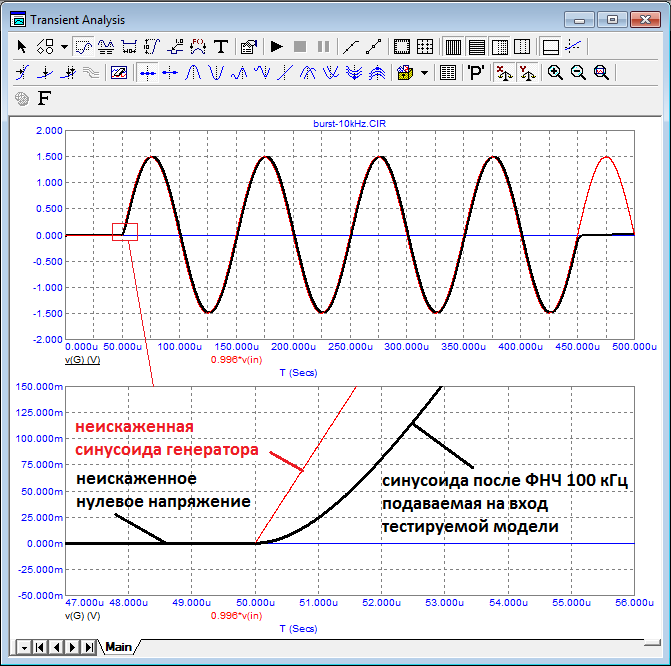671x666 pixels.
Task: Click the greyed waveform buffer icon
Action: point(91,73)
